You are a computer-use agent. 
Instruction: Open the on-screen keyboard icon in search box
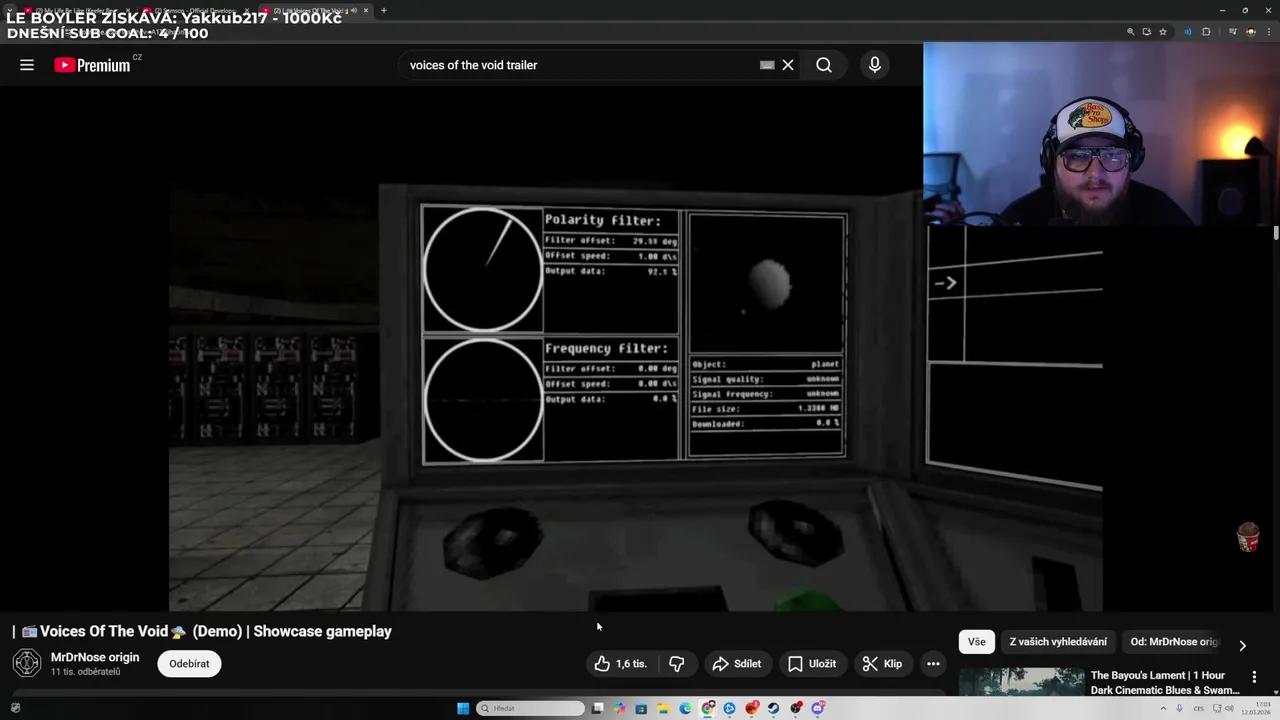tap(767, 65)
